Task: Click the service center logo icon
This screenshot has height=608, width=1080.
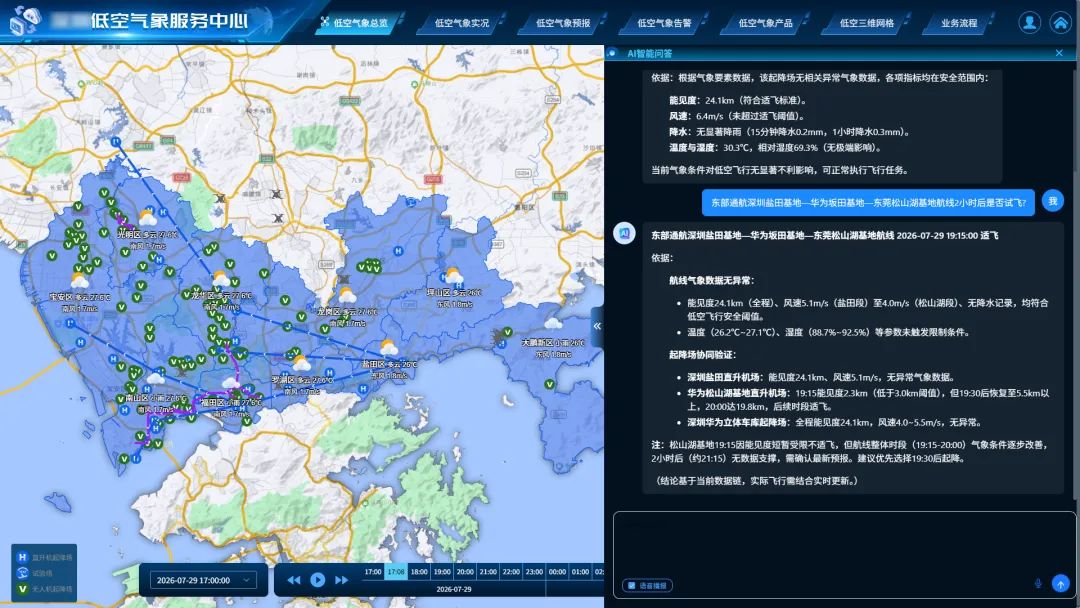Action: 25,19
